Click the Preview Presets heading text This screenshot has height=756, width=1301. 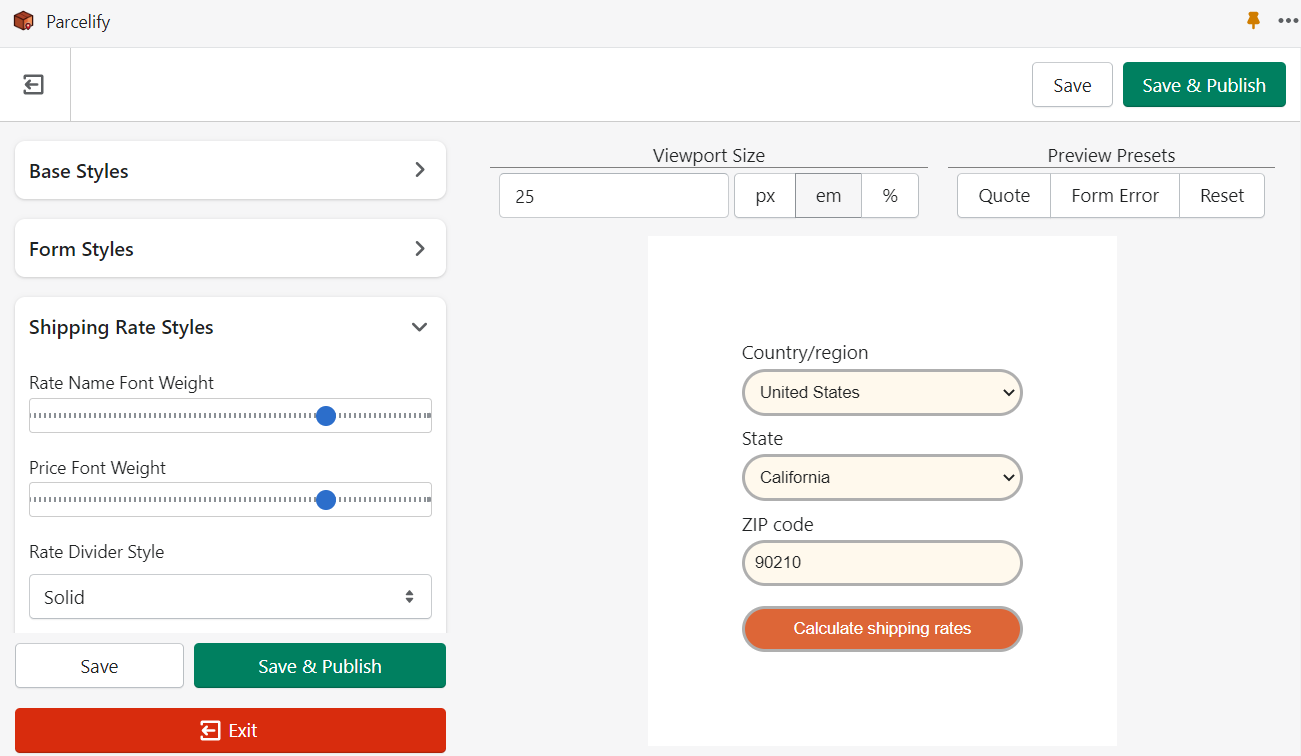tap(1111, 155)
